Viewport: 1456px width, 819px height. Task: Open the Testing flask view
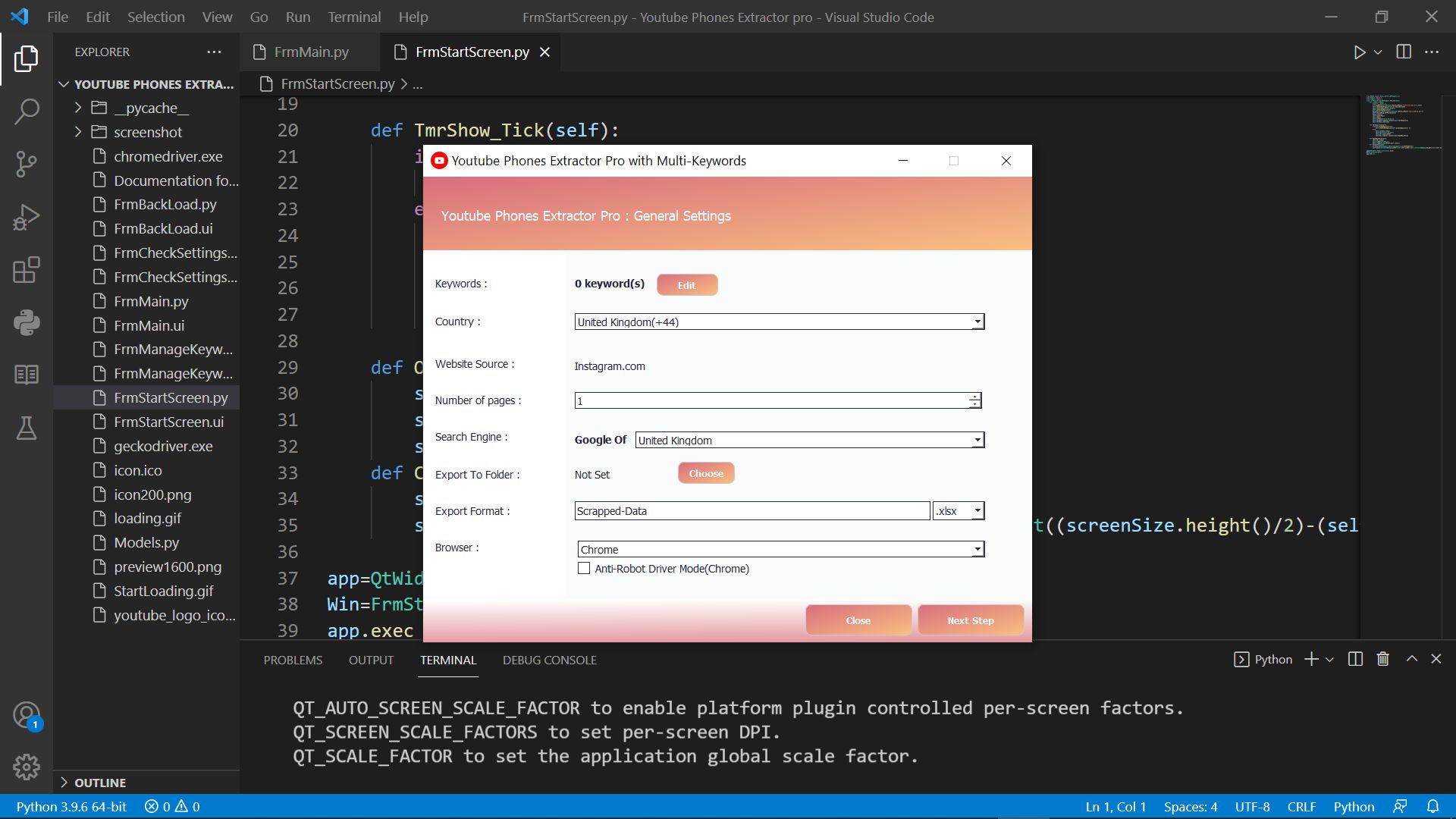tap(26, 428)
